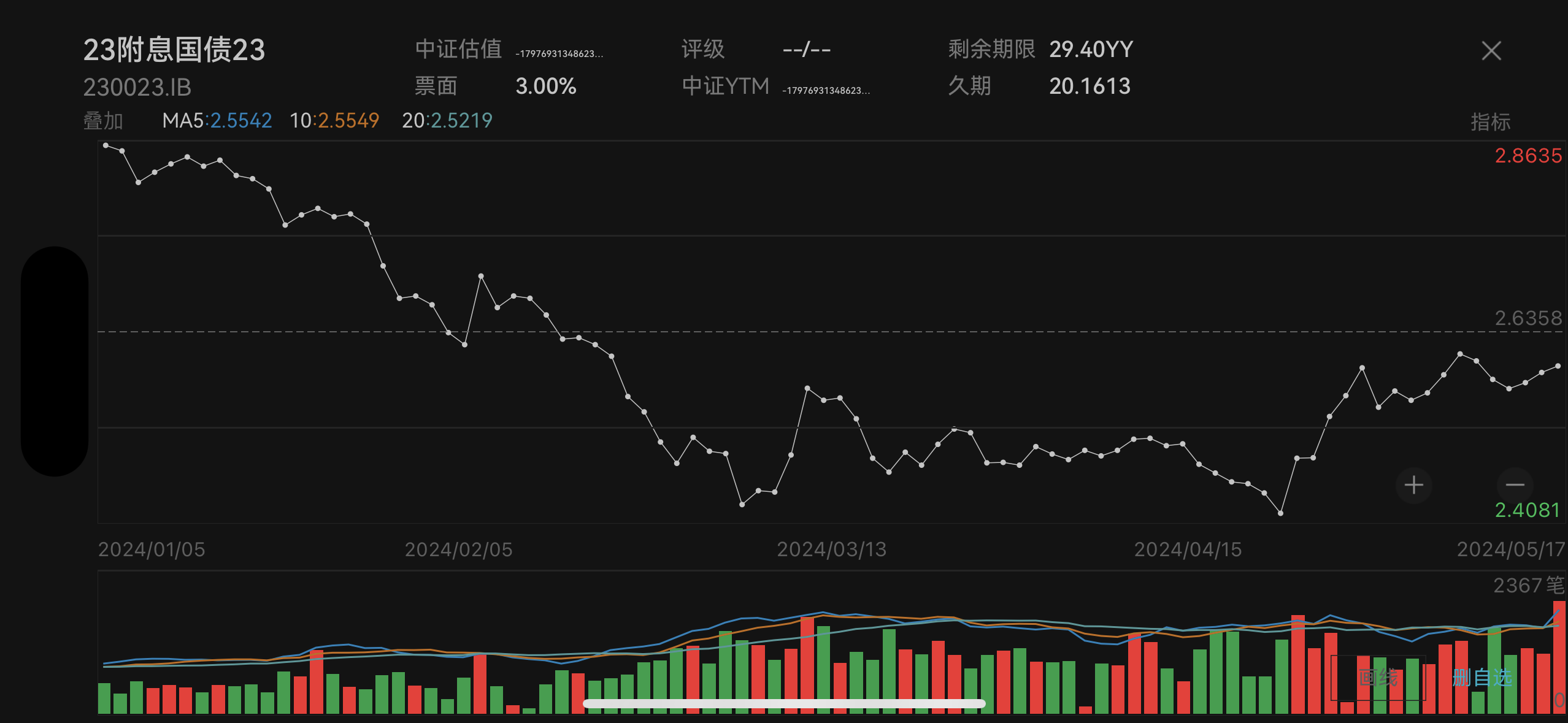
Task: Tap the MA5 value 2.5542
Action: [x=241, y=120]
